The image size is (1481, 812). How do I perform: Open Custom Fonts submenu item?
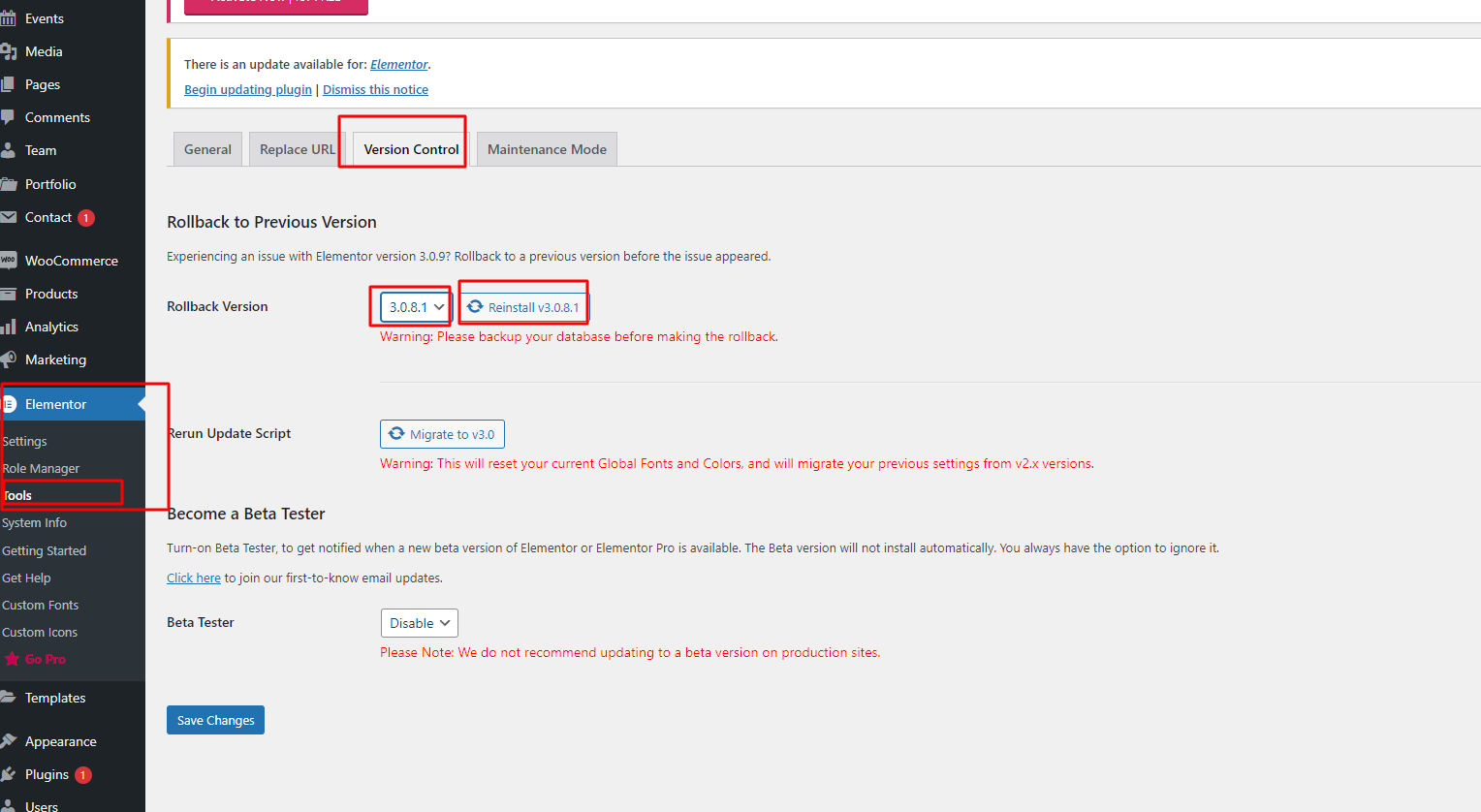click(x=40, y=605)
